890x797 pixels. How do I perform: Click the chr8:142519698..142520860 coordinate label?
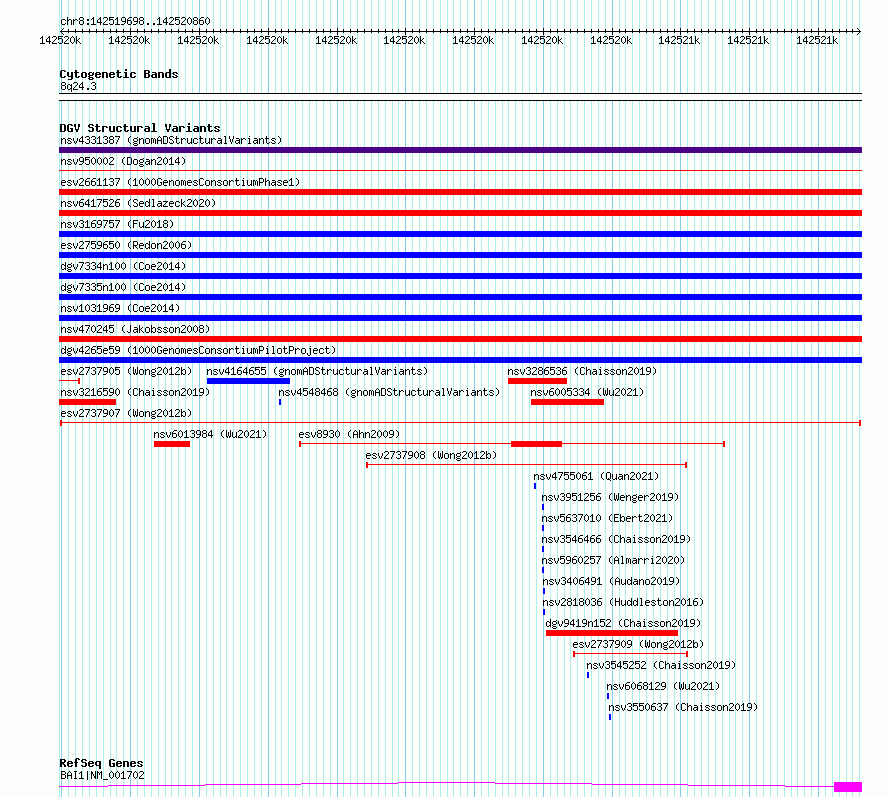pyautogui.click(x=135, y=21)
